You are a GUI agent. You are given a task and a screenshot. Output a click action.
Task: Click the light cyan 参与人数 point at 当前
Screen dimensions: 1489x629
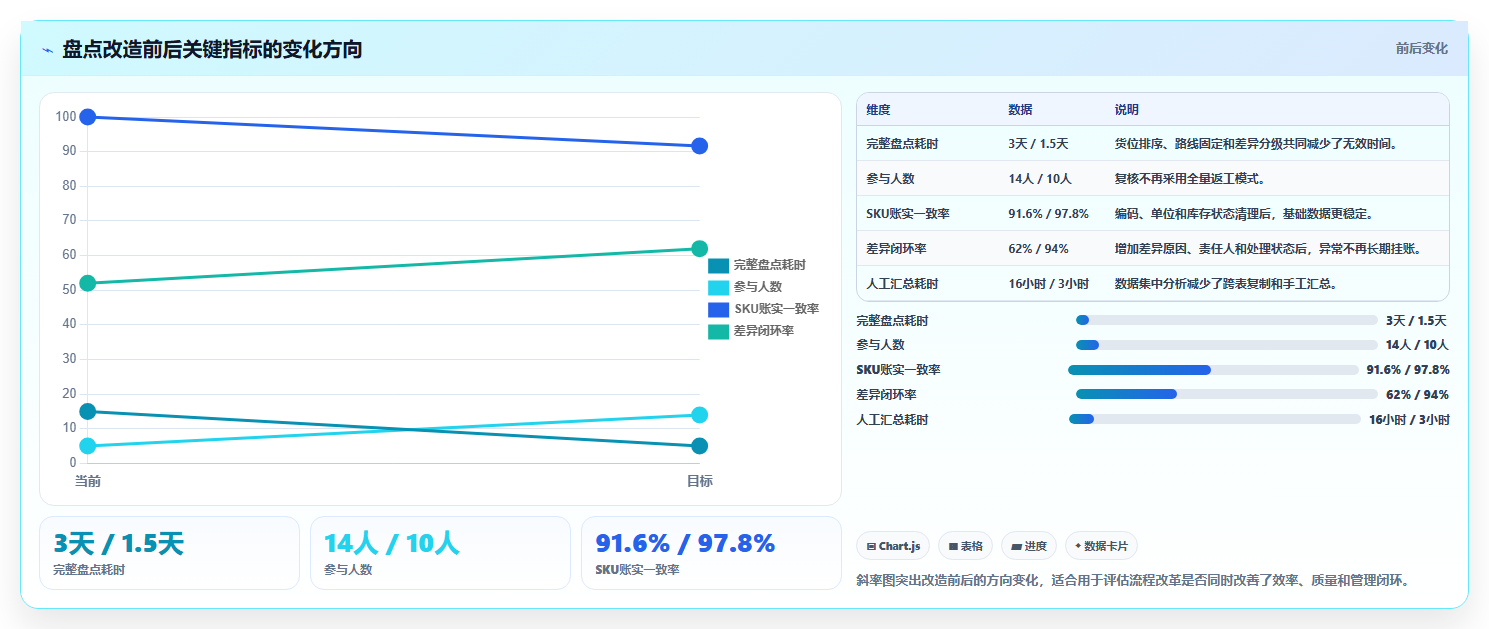point(88,446)
